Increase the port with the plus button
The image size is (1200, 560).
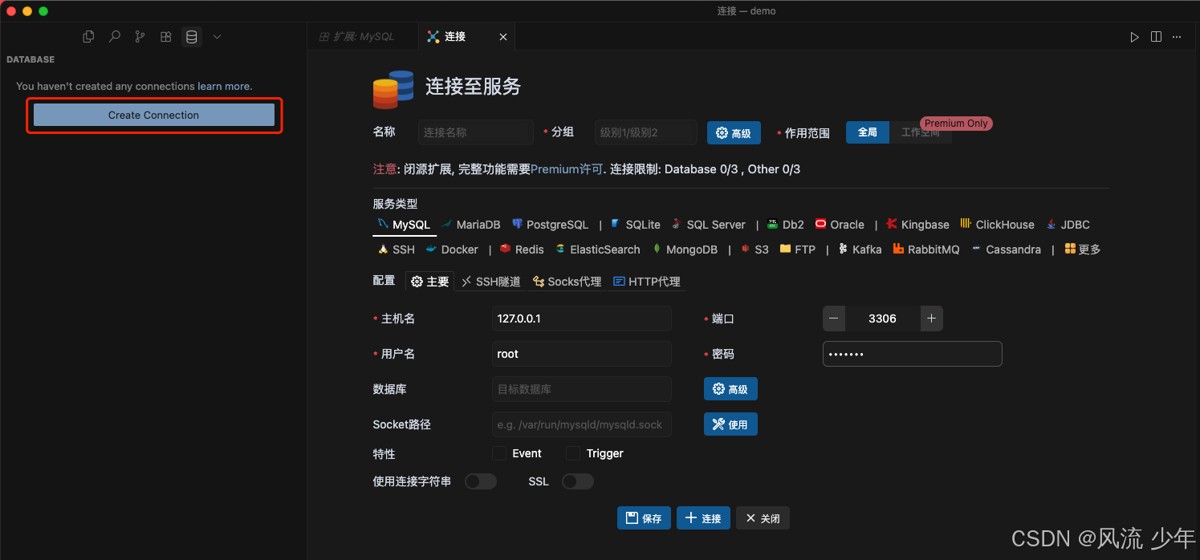931,319
